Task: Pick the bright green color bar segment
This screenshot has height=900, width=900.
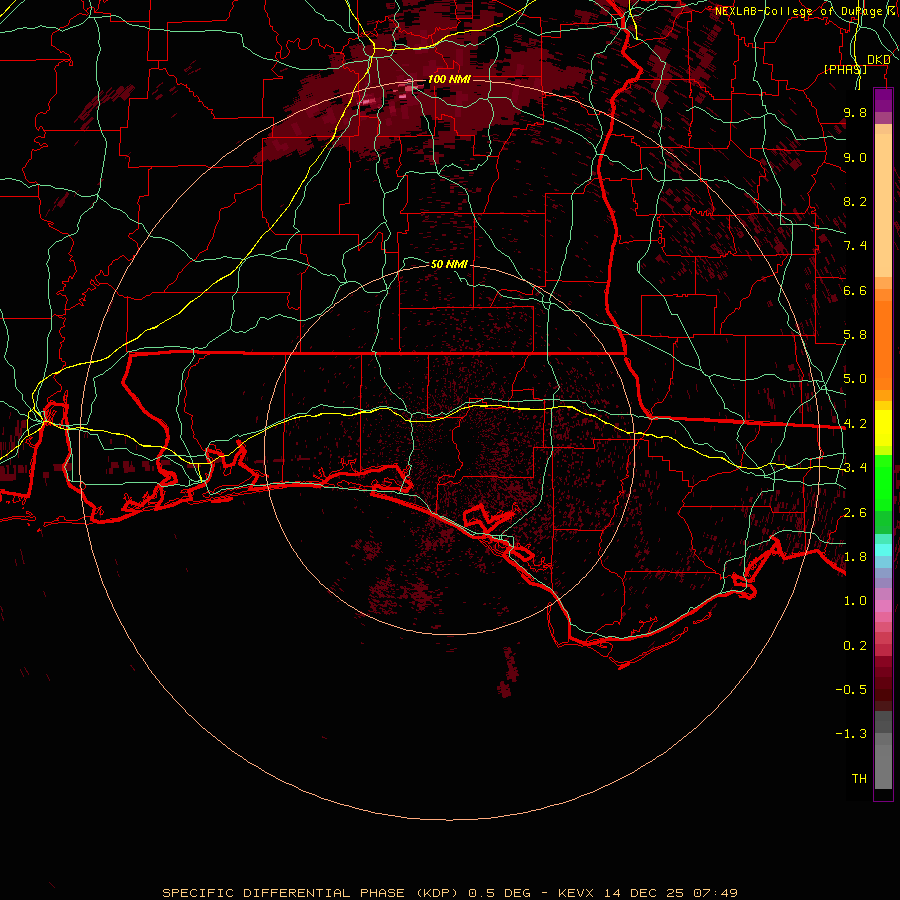Action: point(883,482)
